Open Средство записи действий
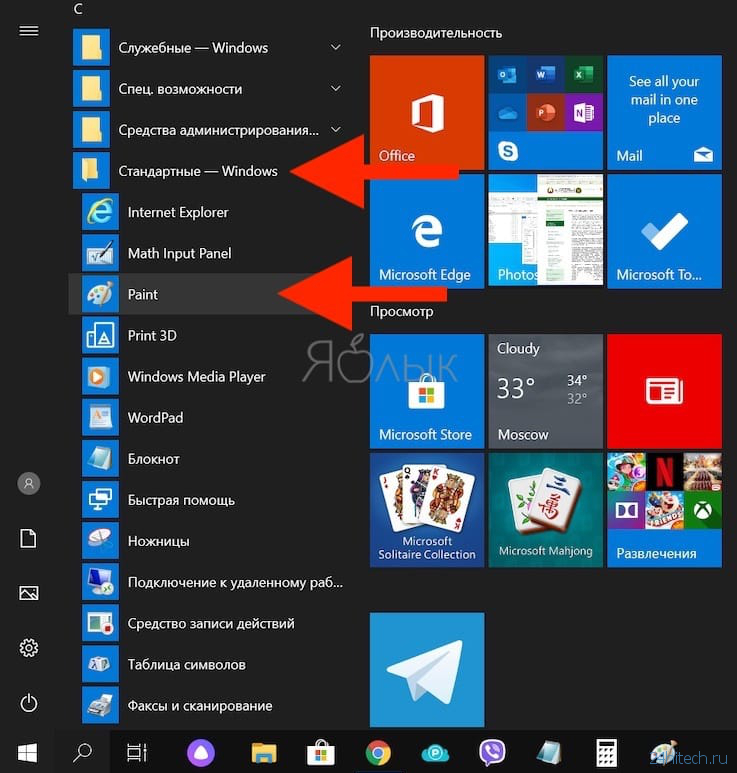 209,623
